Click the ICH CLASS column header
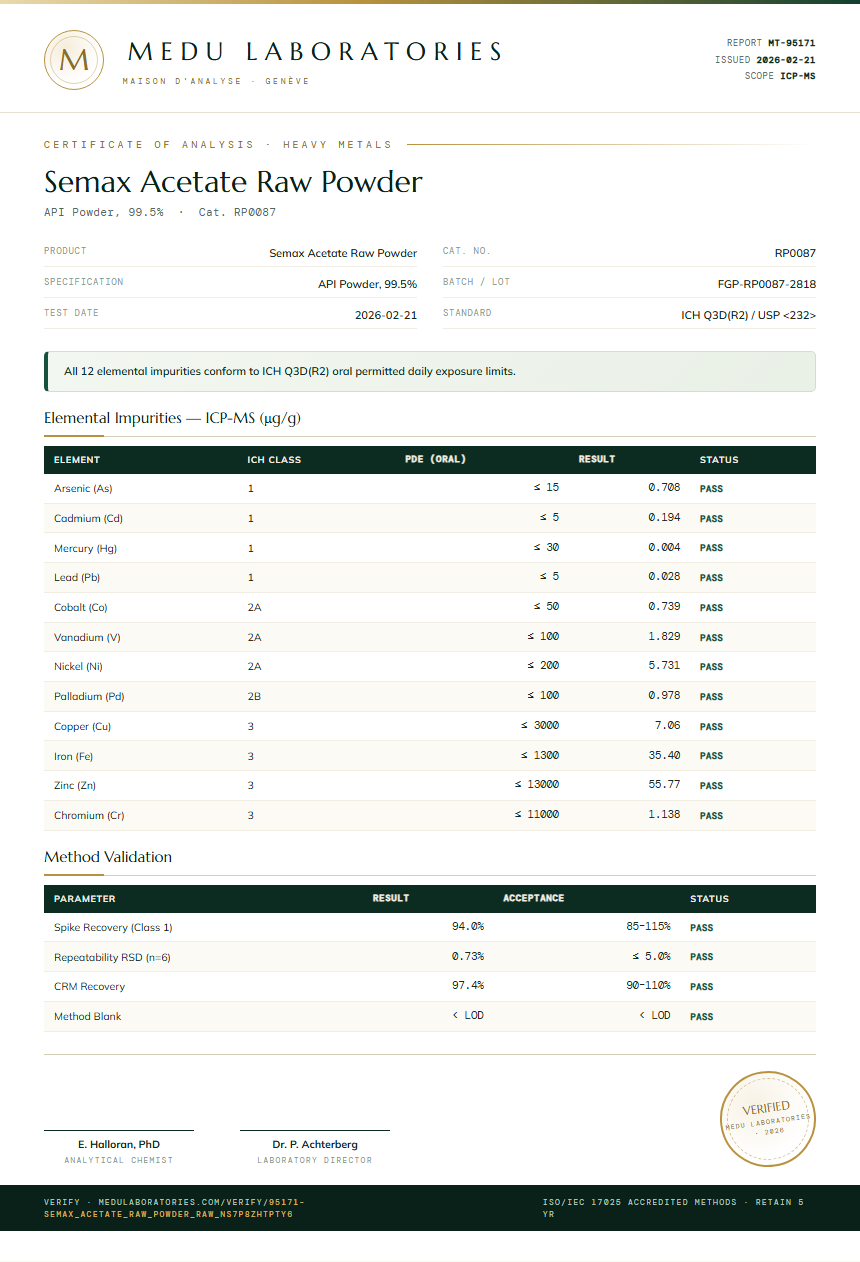This screenshot has width=860, height=1262. 274,460
